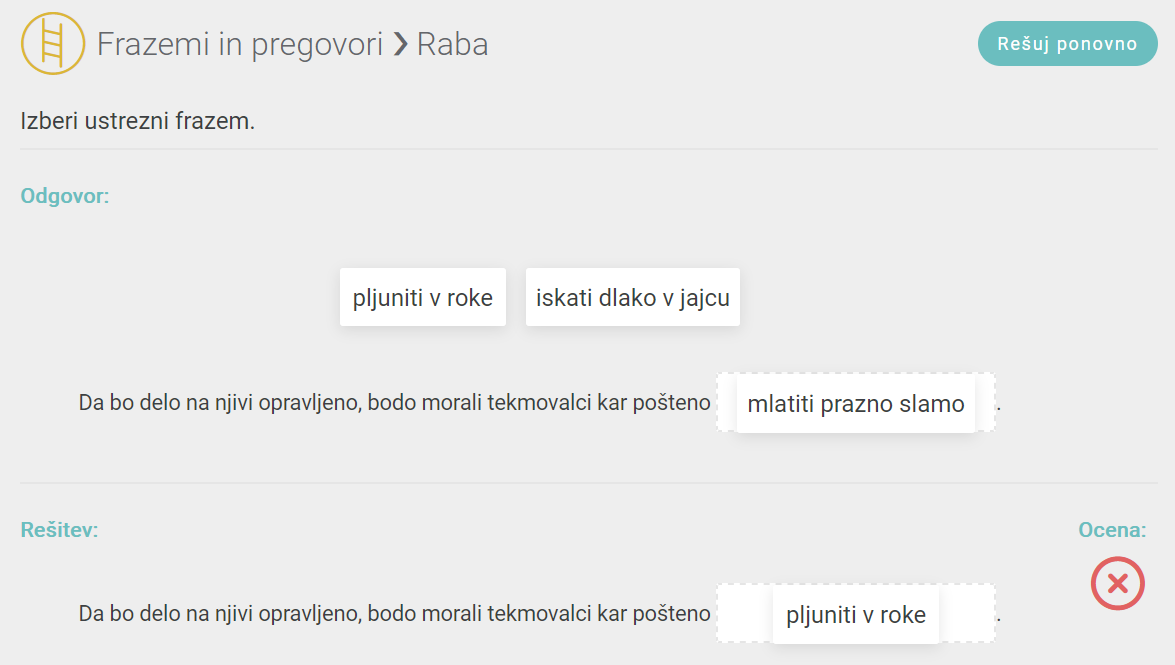This screenshot has height=665, width=1175.
Task: Click the divider line above the Rešitev section
Action: point(588,484)
